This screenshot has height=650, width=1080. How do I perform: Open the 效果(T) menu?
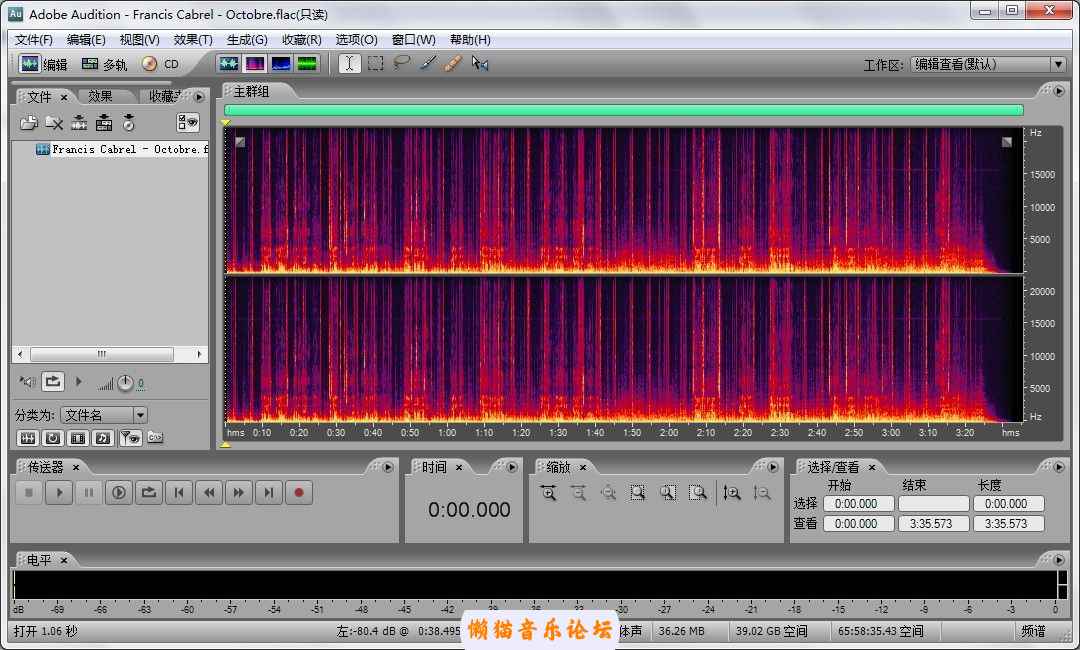[193, 40]
